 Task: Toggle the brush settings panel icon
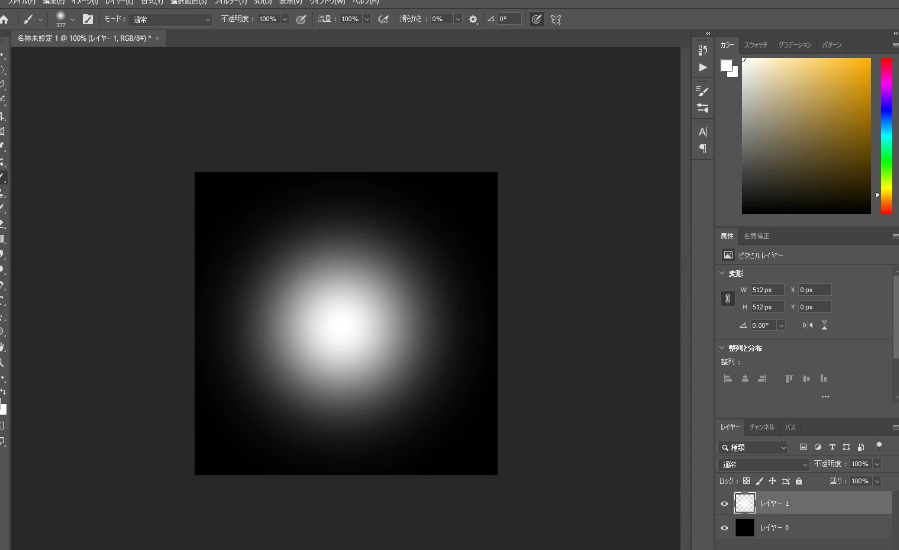88,19
